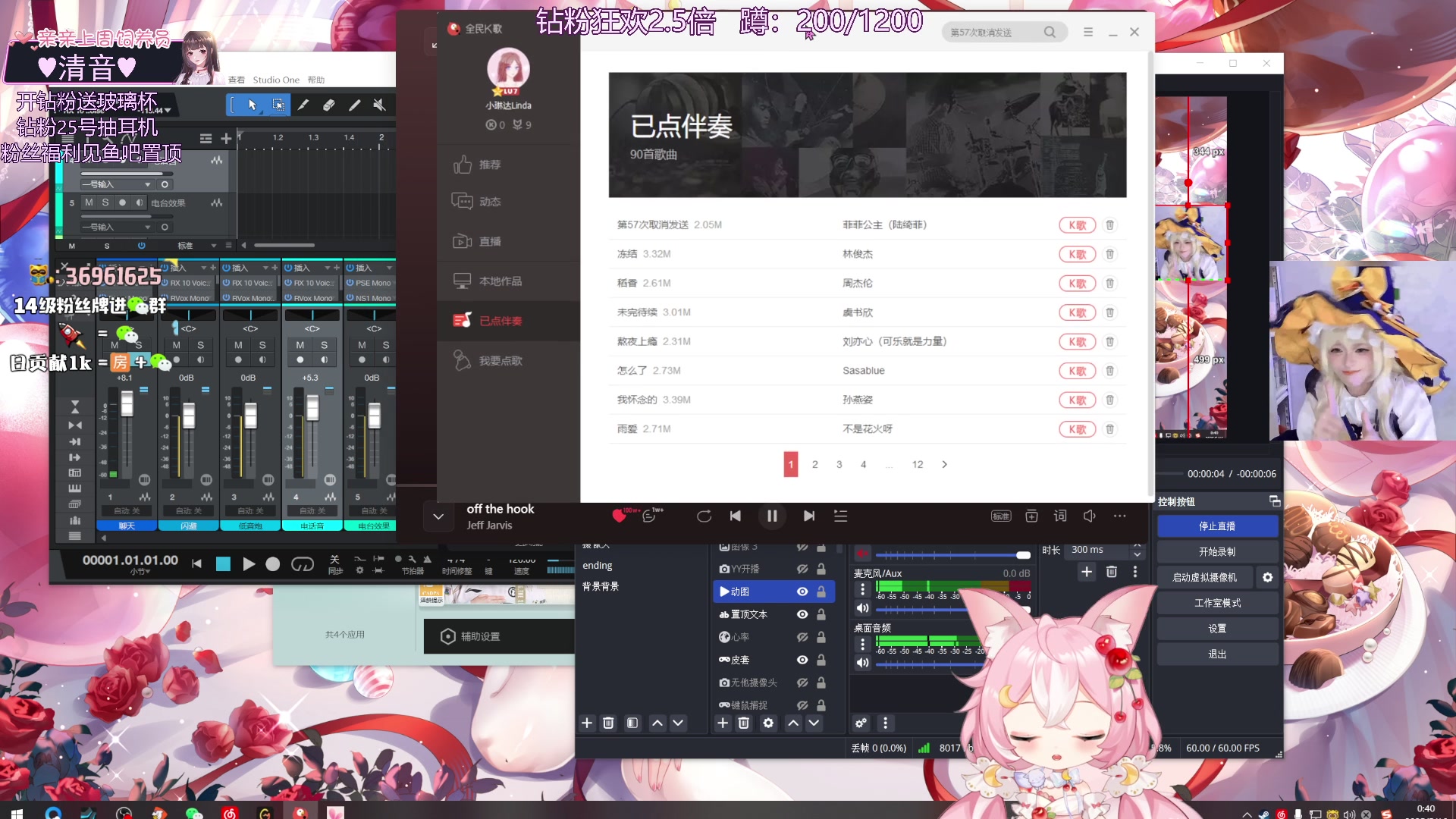The image size is (1456, 819).
Task: Like the current song with heart icon
Action: coord(620,516)
